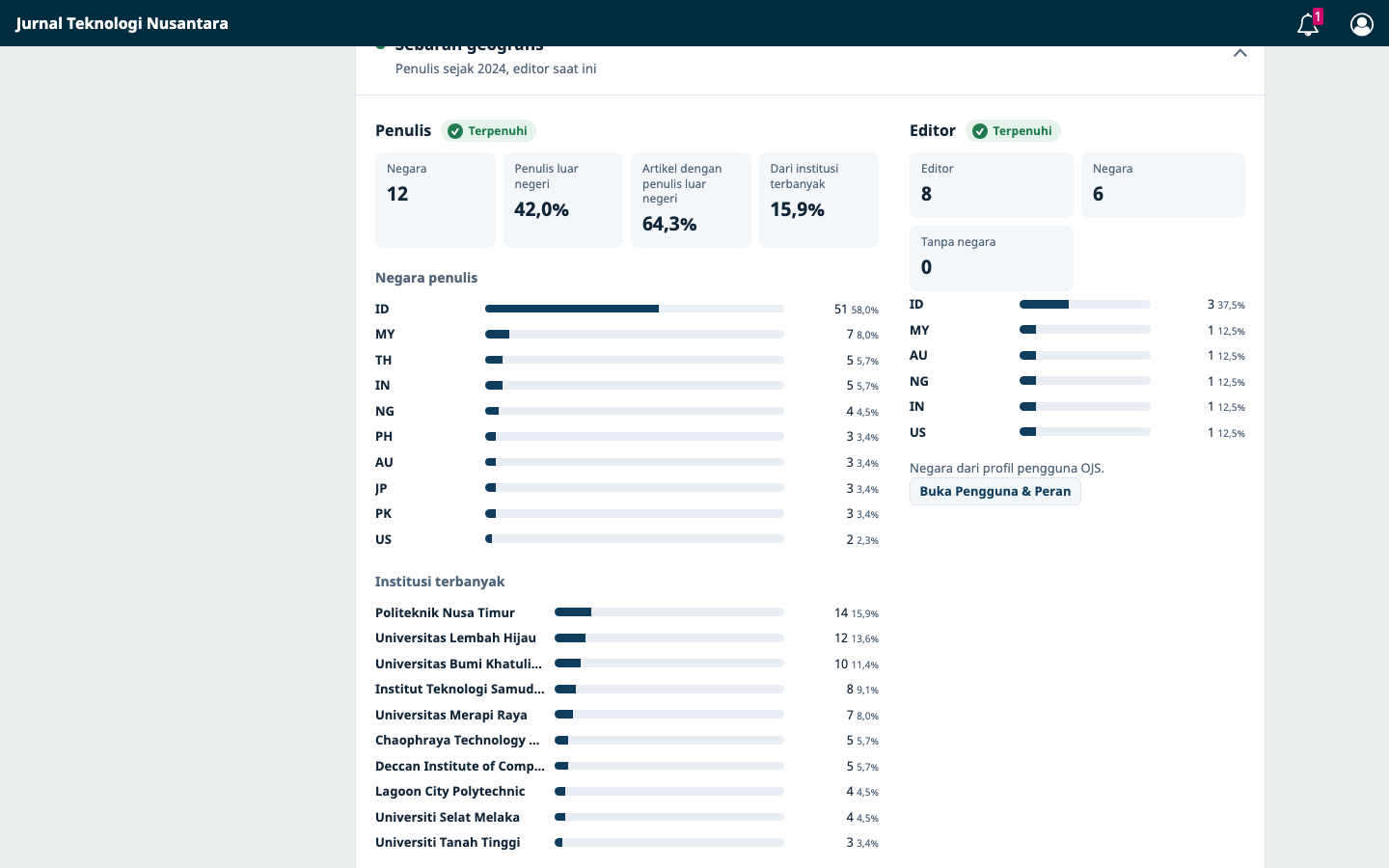Click the Penulis Terpenuhi status badge

coord(488,131)
